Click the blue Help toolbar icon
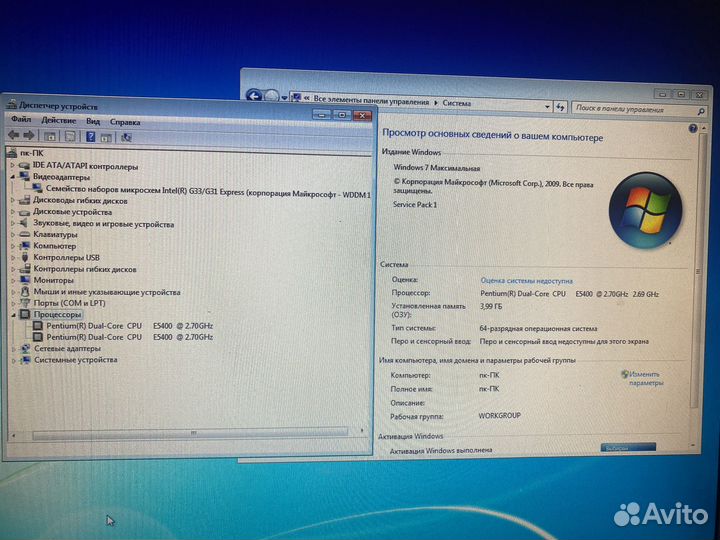Screen dimensions: 720x540 click(90, 136)
